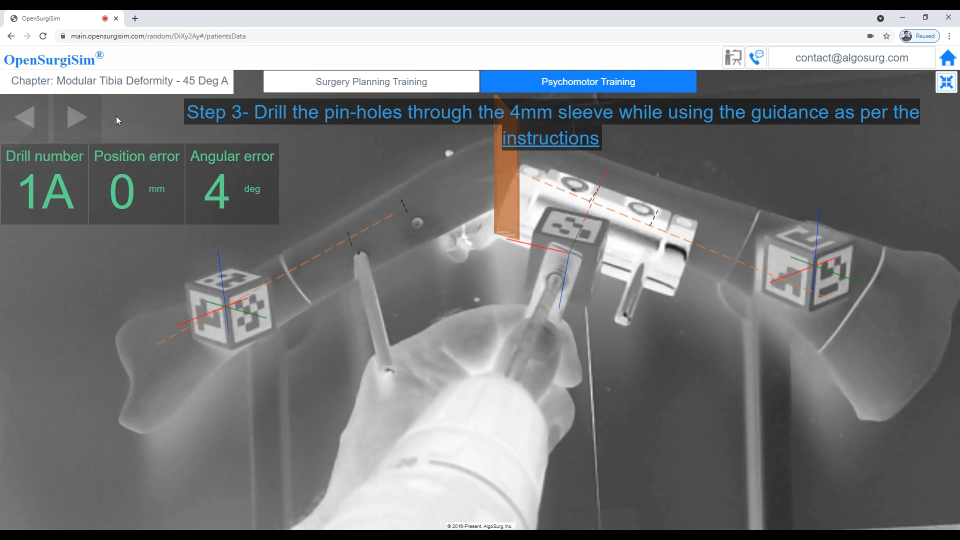This screenshot has height=540, width=960.
Task: Open the phone contact chat icon
Action: click(756, 58)
